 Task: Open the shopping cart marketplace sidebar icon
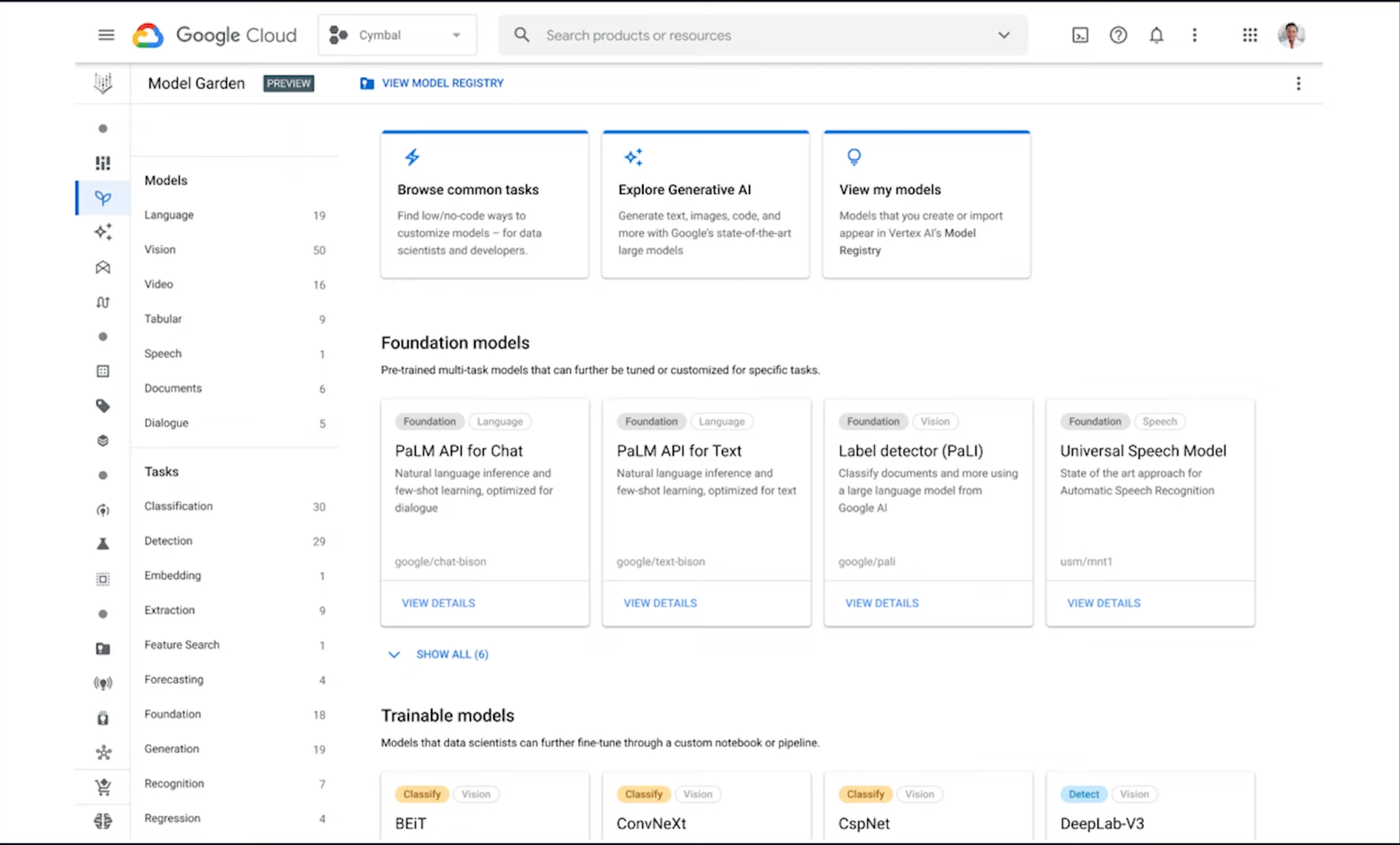(103, 787)
